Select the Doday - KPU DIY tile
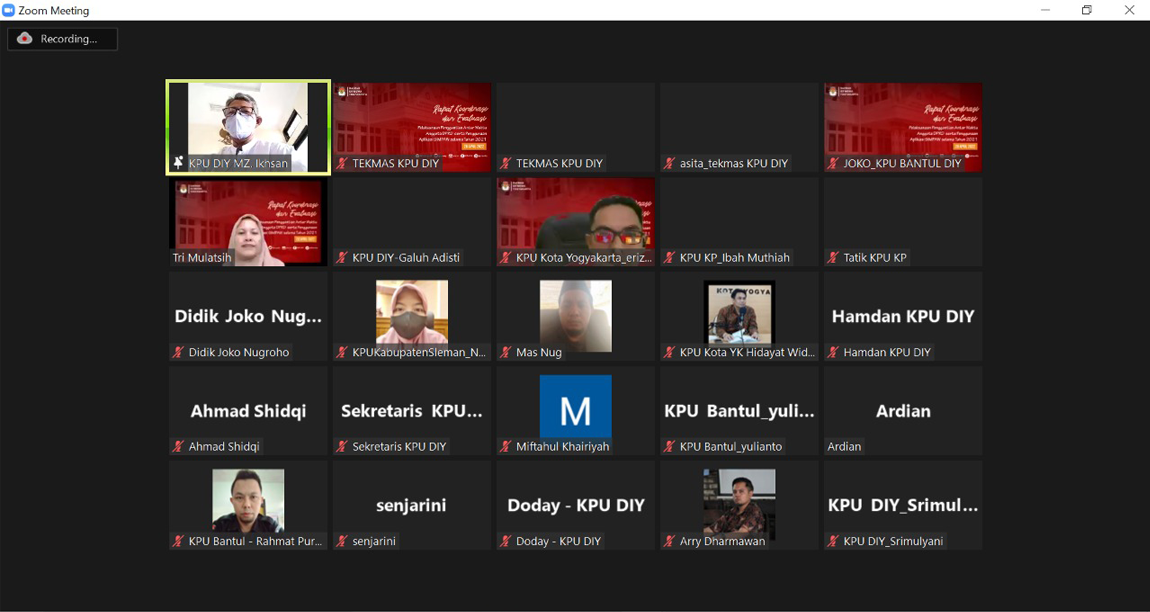 point(575,505)
